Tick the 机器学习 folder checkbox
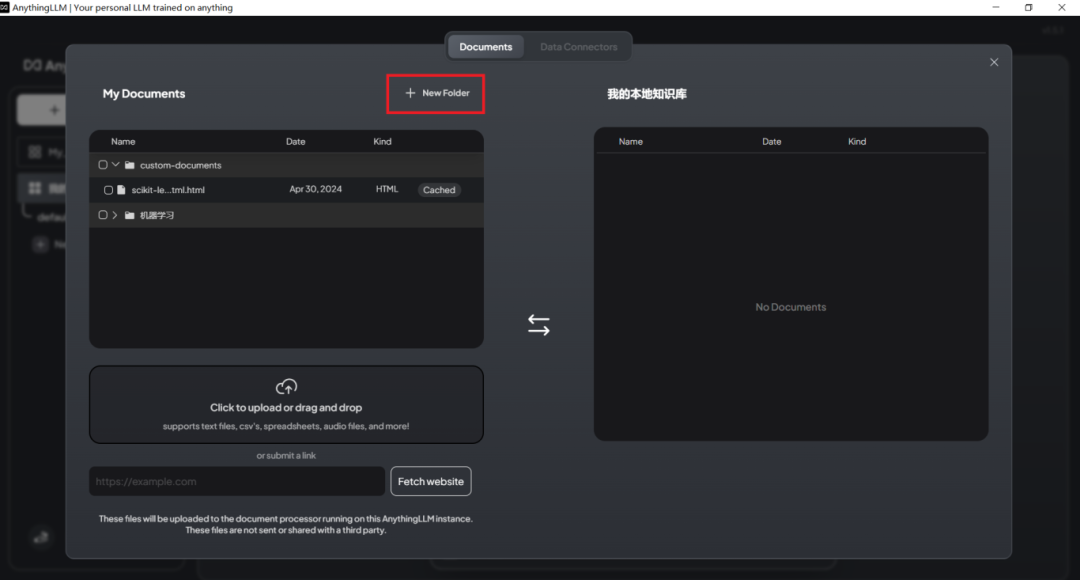Screen dimensions: 1080x580 coord(103,215)
